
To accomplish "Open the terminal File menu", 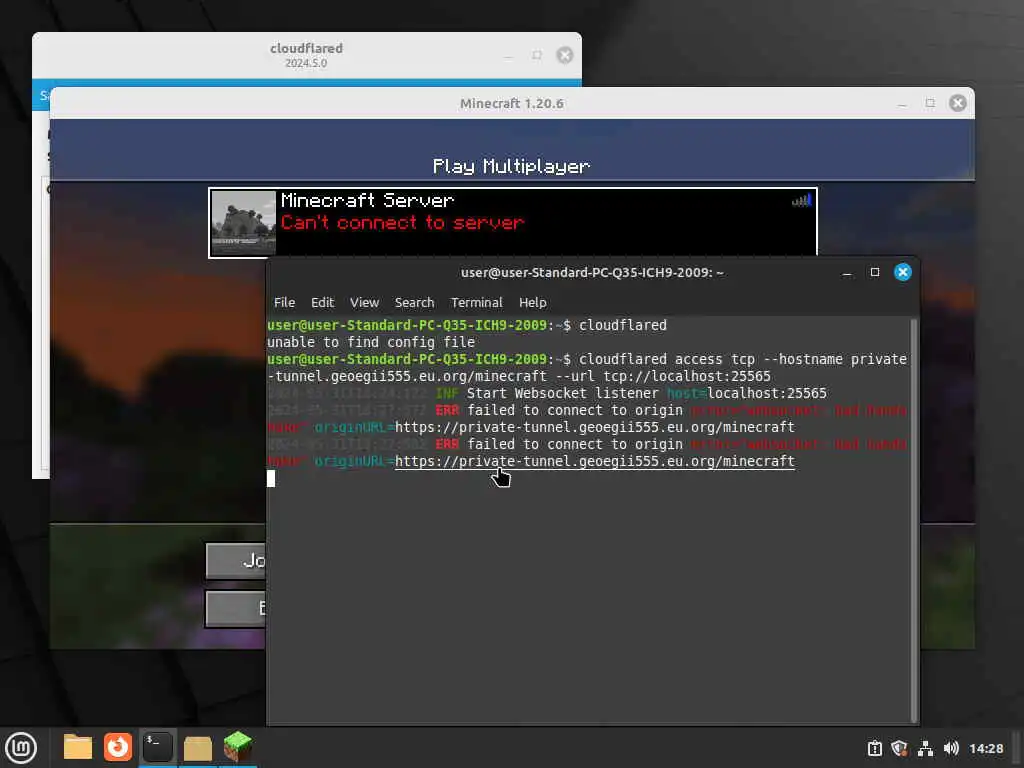I will tap(284, 302).
